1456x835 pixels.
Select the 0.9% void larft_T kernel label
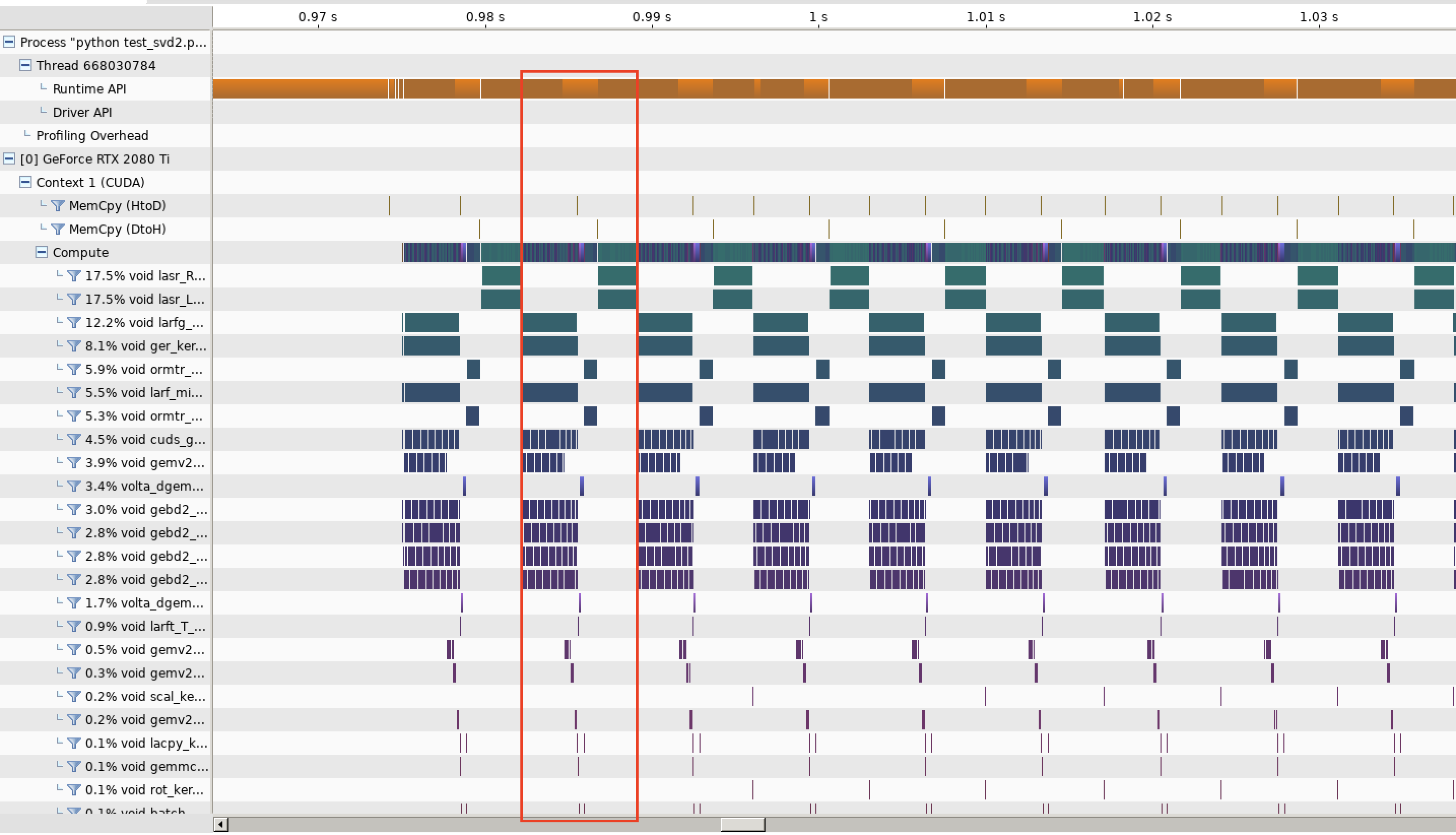tap(145, 626)
